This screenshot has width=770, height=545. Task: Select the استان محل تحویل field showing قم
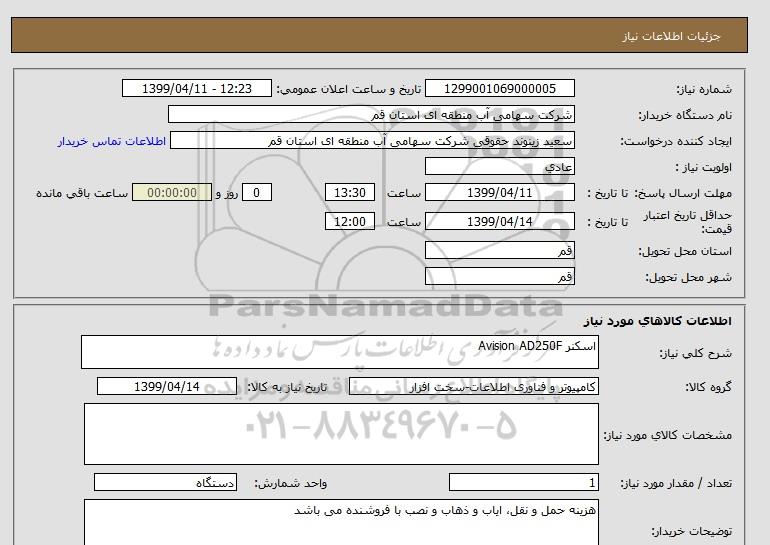499,250
